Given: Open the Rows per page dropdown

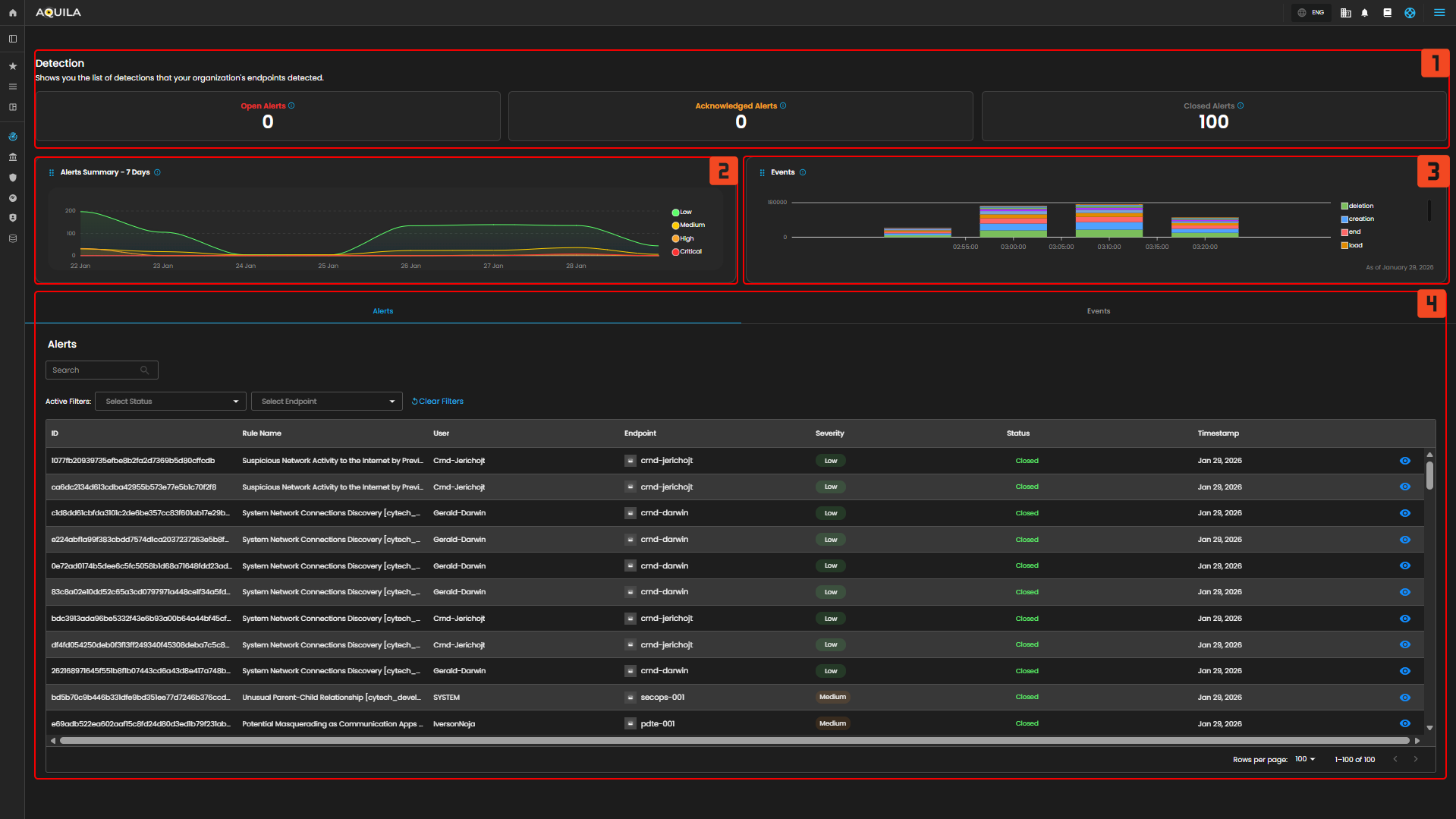Looking at the screenshot, I should pyautogui.click(x=1304, y=759).
